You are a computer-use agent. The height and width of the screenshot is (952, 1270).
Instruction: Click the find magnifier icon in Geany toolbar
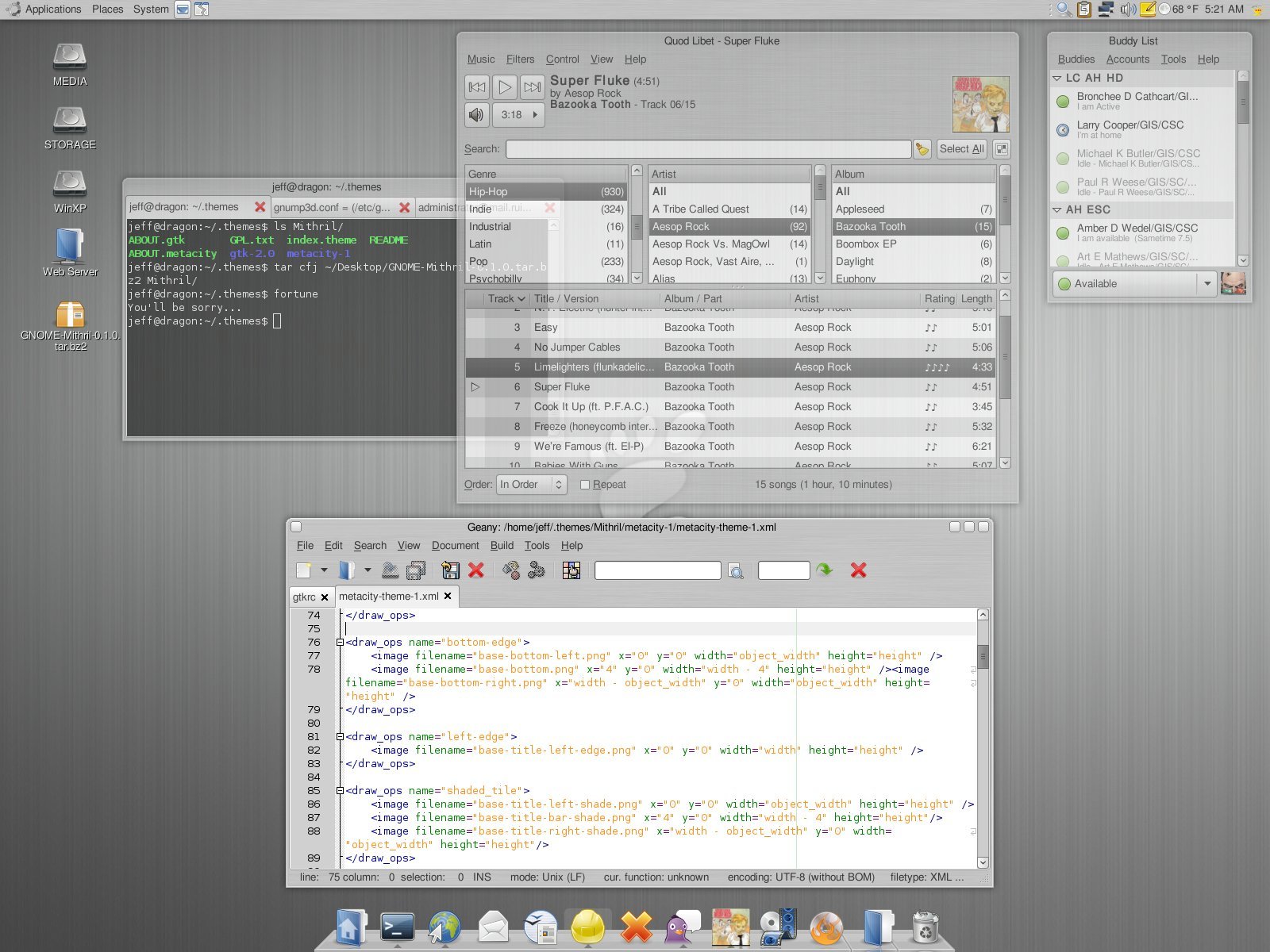(x=736, y=571)
